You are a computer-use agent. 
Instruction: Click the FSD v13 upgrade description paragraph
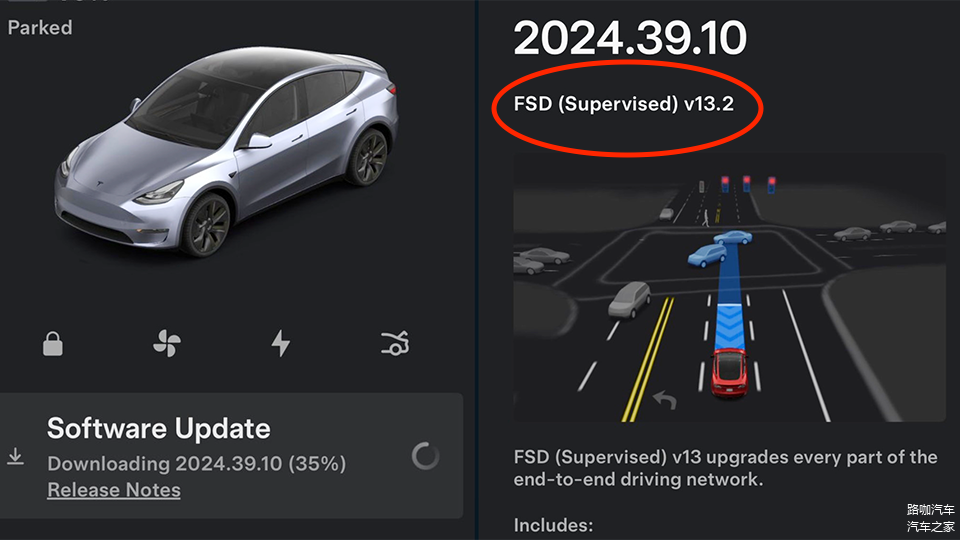click(725, 468)
